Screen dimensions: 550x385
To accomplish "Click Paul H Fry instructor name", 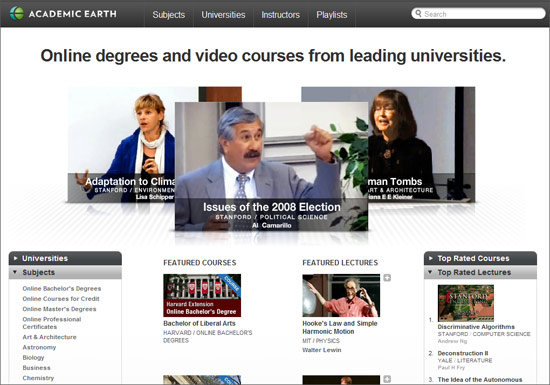I will (451, 367).
